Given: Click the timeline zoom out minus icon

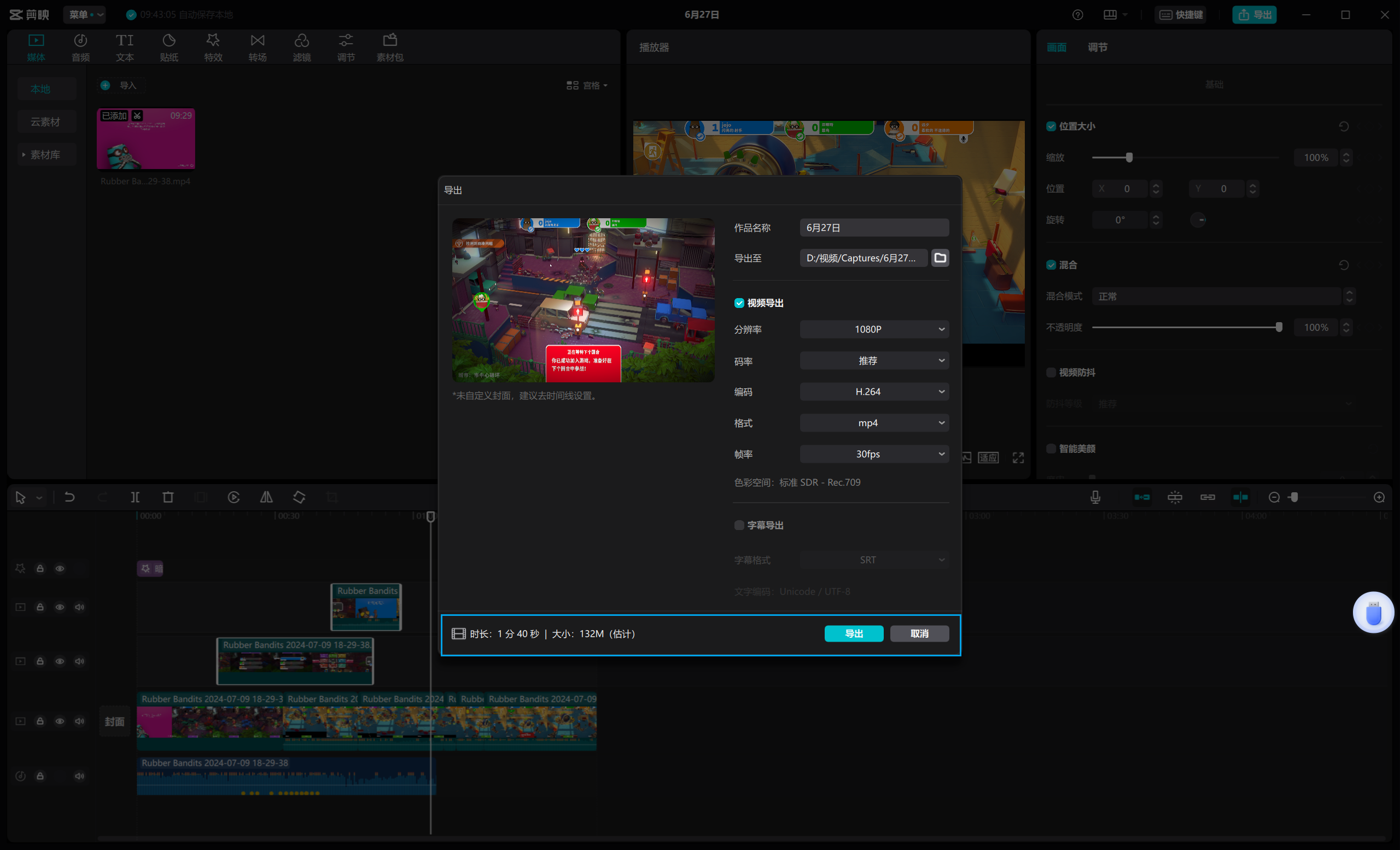Looking at the screenshot, I should tap(1274, 497).
